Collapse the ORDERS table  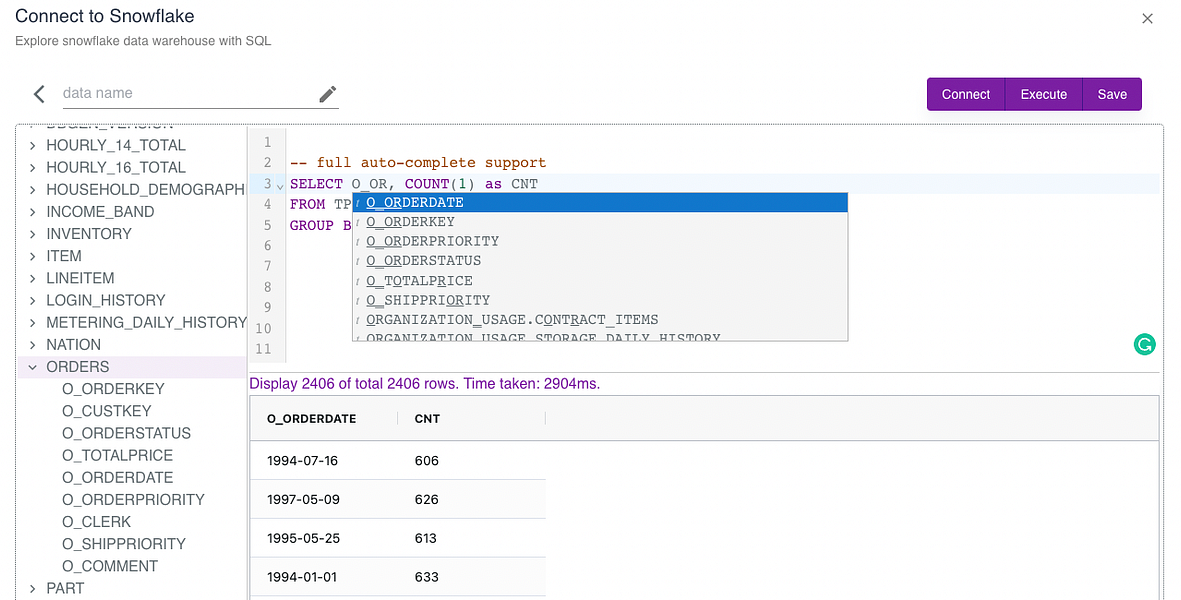pos(32,367)
